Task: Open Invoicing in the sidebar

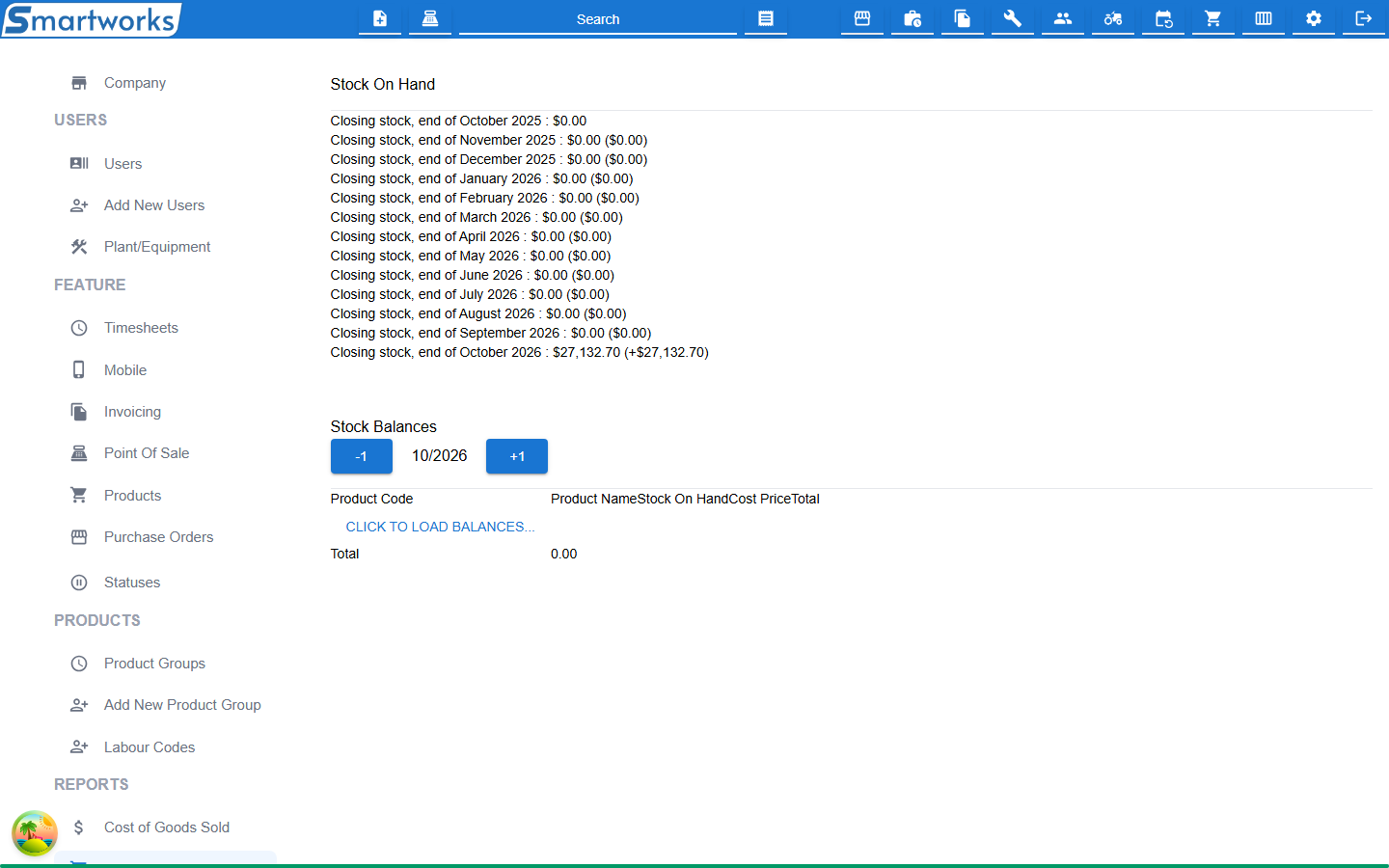Action: tap(165, 412)
